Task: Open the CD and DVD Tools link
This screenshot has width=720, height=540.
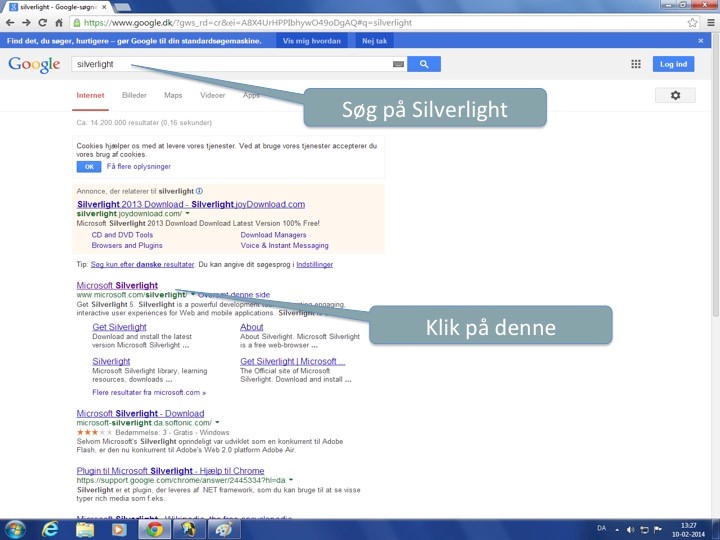Action: click(122, 235)
